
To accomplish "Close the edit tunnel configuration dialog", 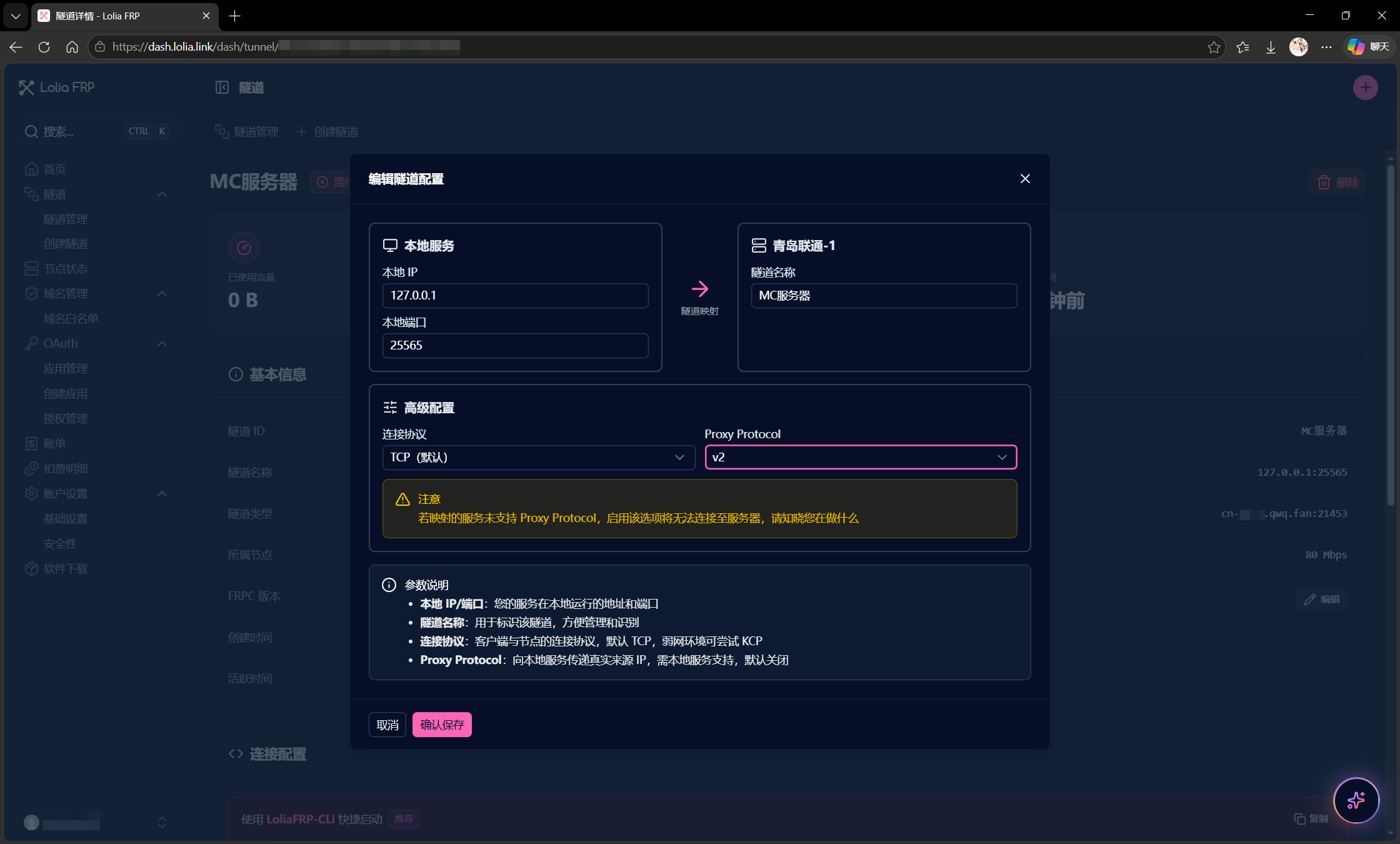I will click(x=1025, y=179).
